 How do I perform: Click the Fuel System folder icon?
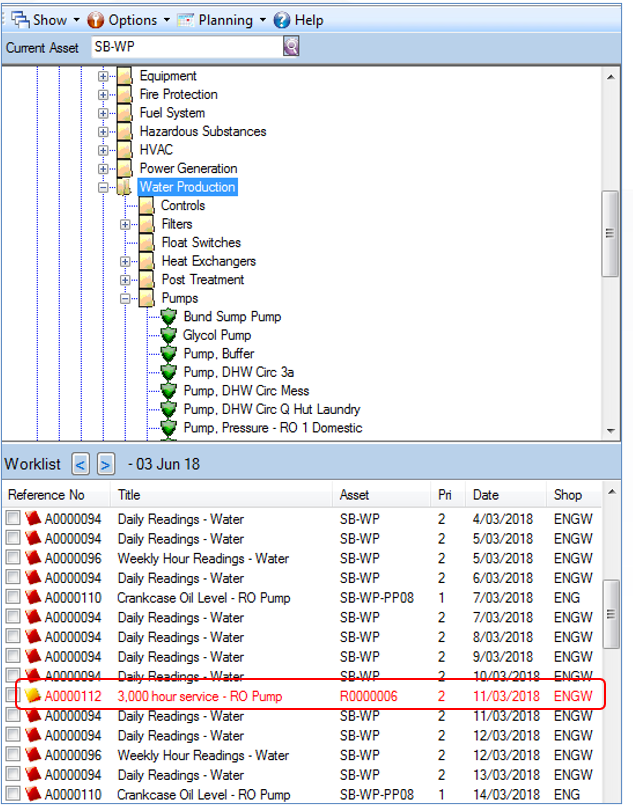(x=125, y=113)
